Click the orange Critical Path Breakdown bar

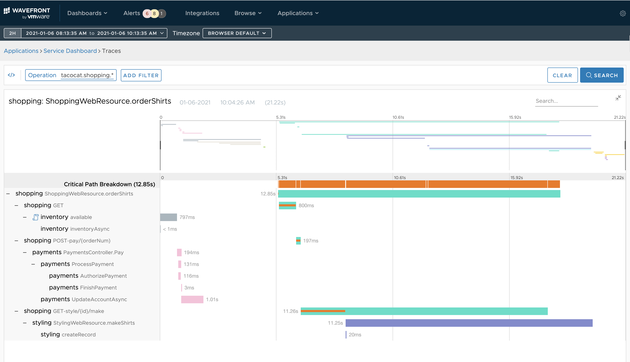(419, 184)
